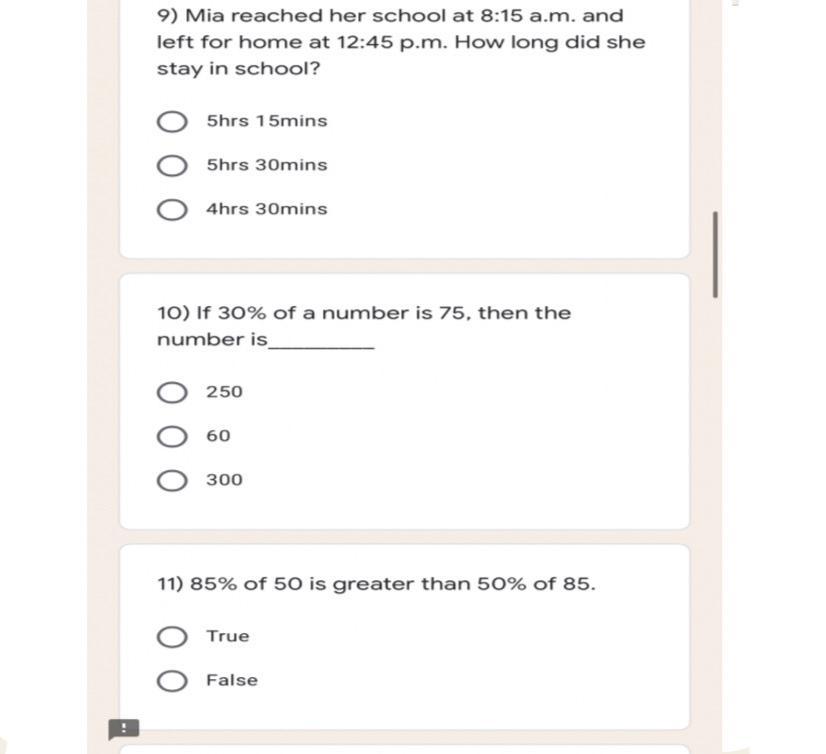Select radio button beside 250
The image size is (826, 754).
tap(172, 392)
